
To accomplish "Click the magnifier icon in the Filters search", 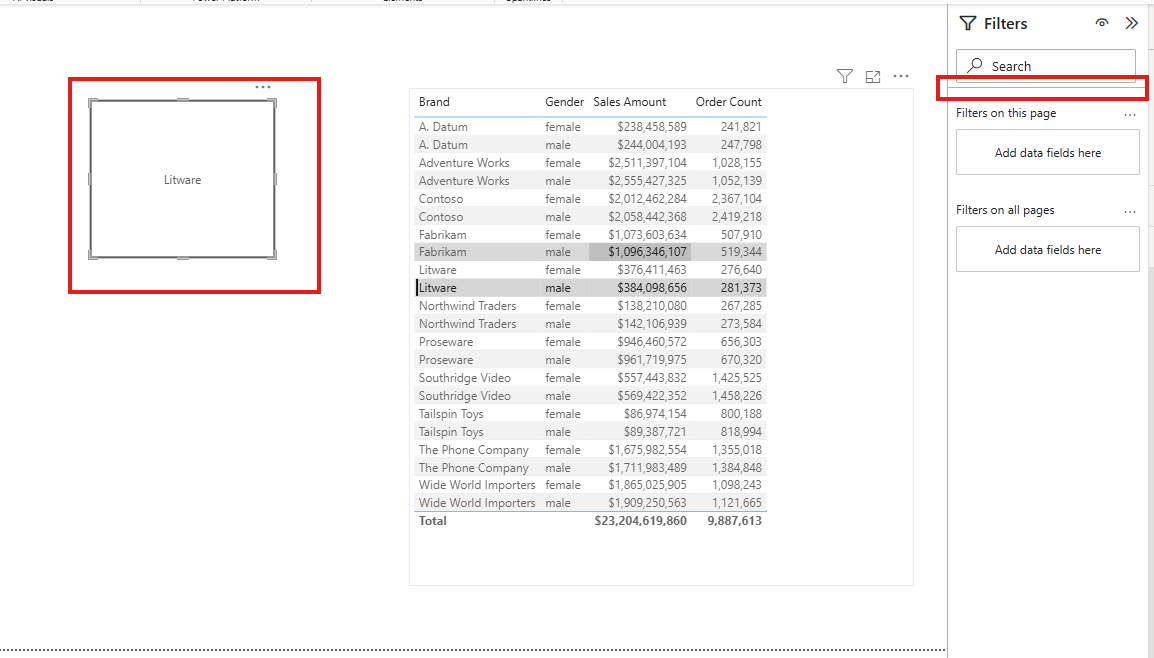I will click(x=975, y=65).
